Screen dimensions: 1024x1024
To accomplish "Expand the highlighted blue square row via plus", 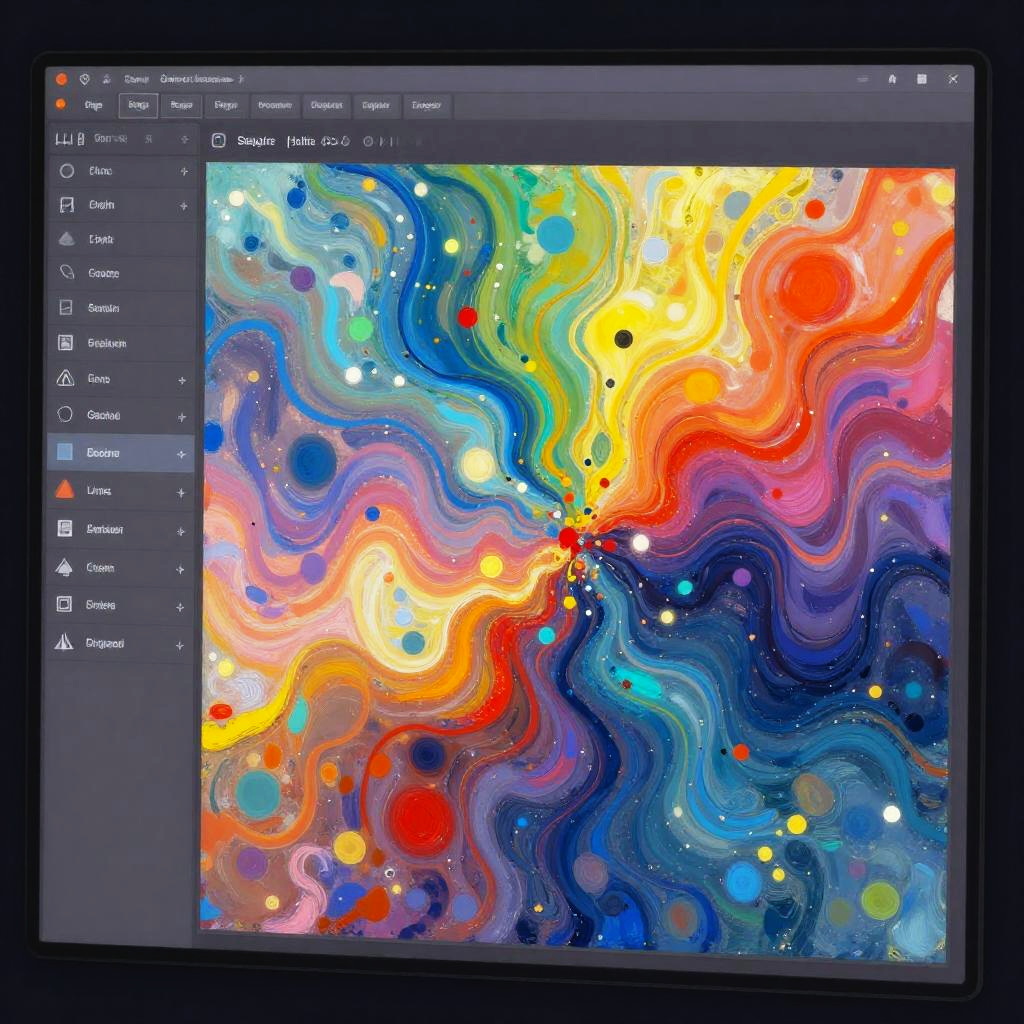I will click(x=181, y=454).
